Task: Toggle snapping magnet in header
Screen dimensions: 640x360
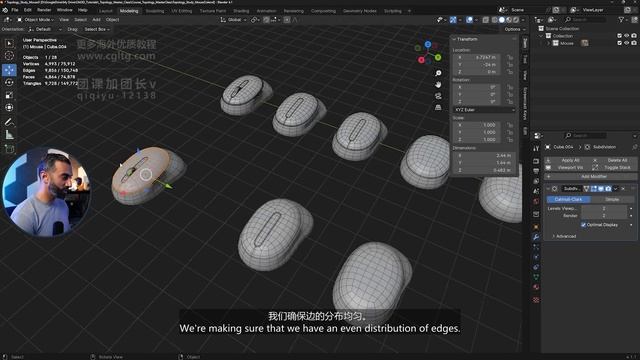Action: (x=267, y=20)
